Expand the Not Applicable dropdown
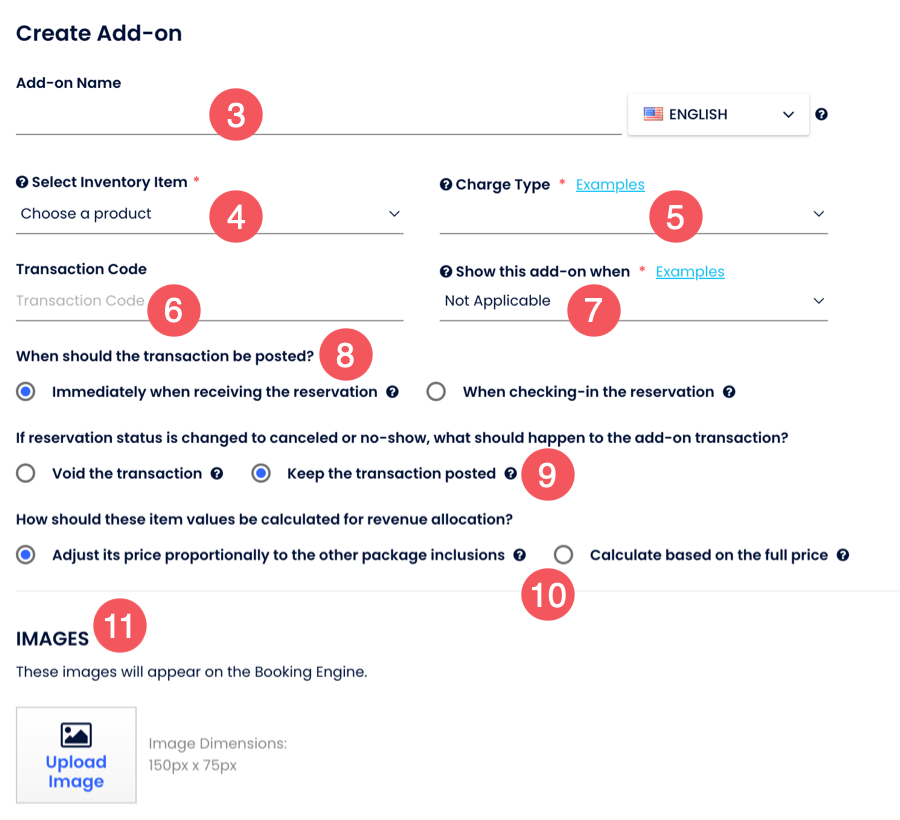The height and width of the screenshot is (820, 900). [x=633, y=301]
